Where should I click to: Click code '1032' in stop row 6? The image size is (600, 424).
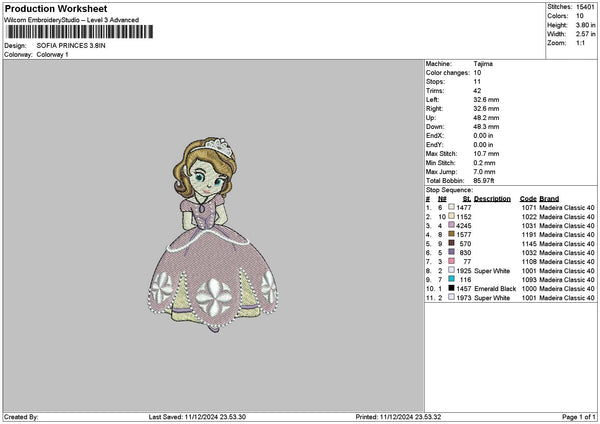coord(529,253)
